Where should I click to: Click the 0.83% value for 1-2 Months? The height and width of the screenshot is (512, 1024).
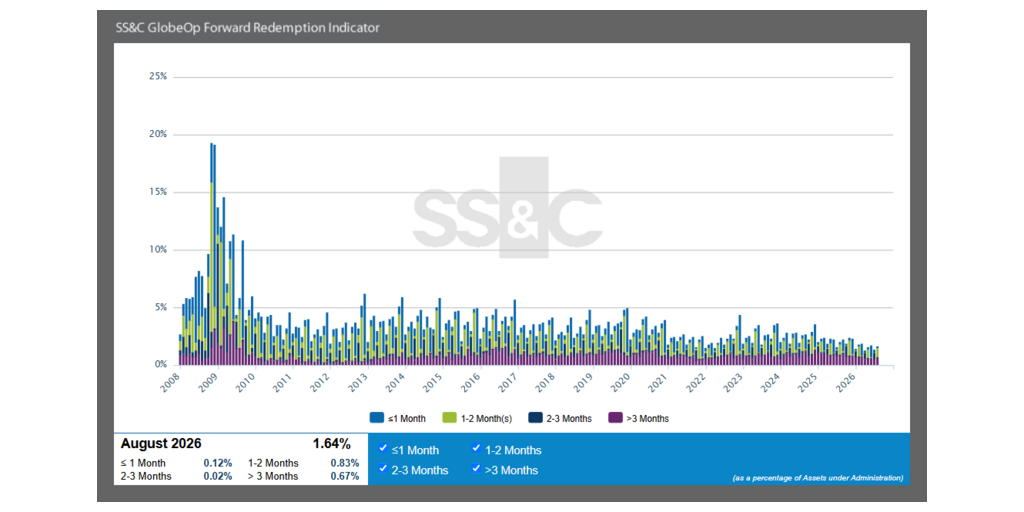click(x=345, y=463)
